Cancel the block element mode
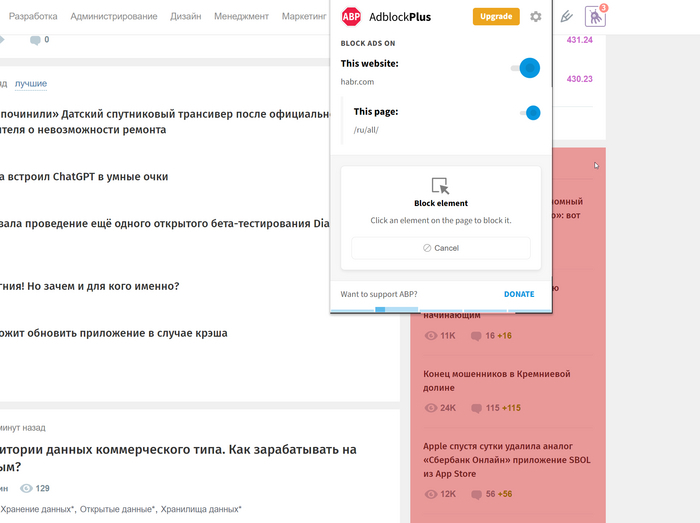 point(441,248)
